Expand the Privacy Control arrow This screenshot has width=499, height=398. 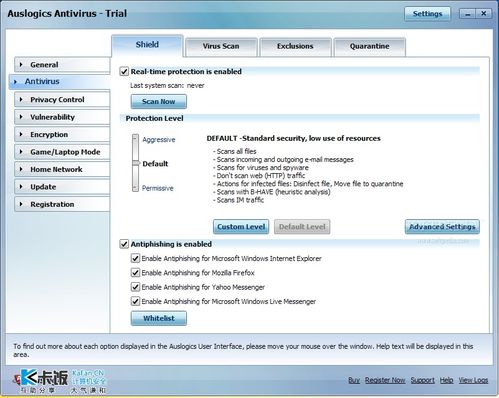(21, 99)
